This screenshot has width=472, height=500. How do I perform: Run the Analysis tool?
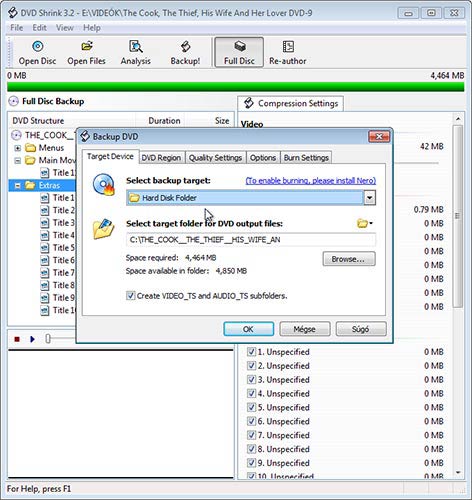(136, 53)
